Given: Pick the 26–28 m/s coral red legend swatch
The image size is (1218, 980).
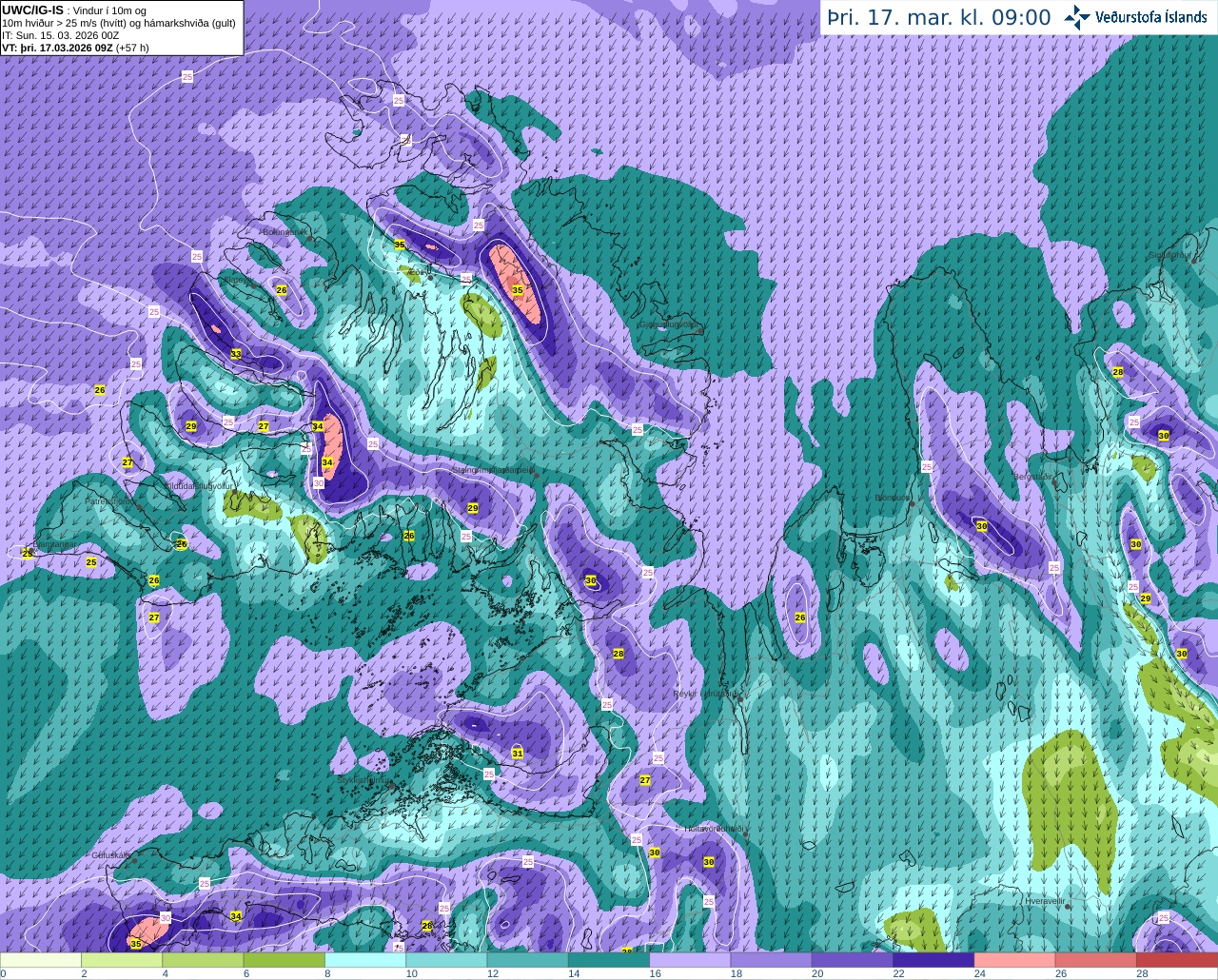Looking at the screenshot, I should pos(1096,960).
